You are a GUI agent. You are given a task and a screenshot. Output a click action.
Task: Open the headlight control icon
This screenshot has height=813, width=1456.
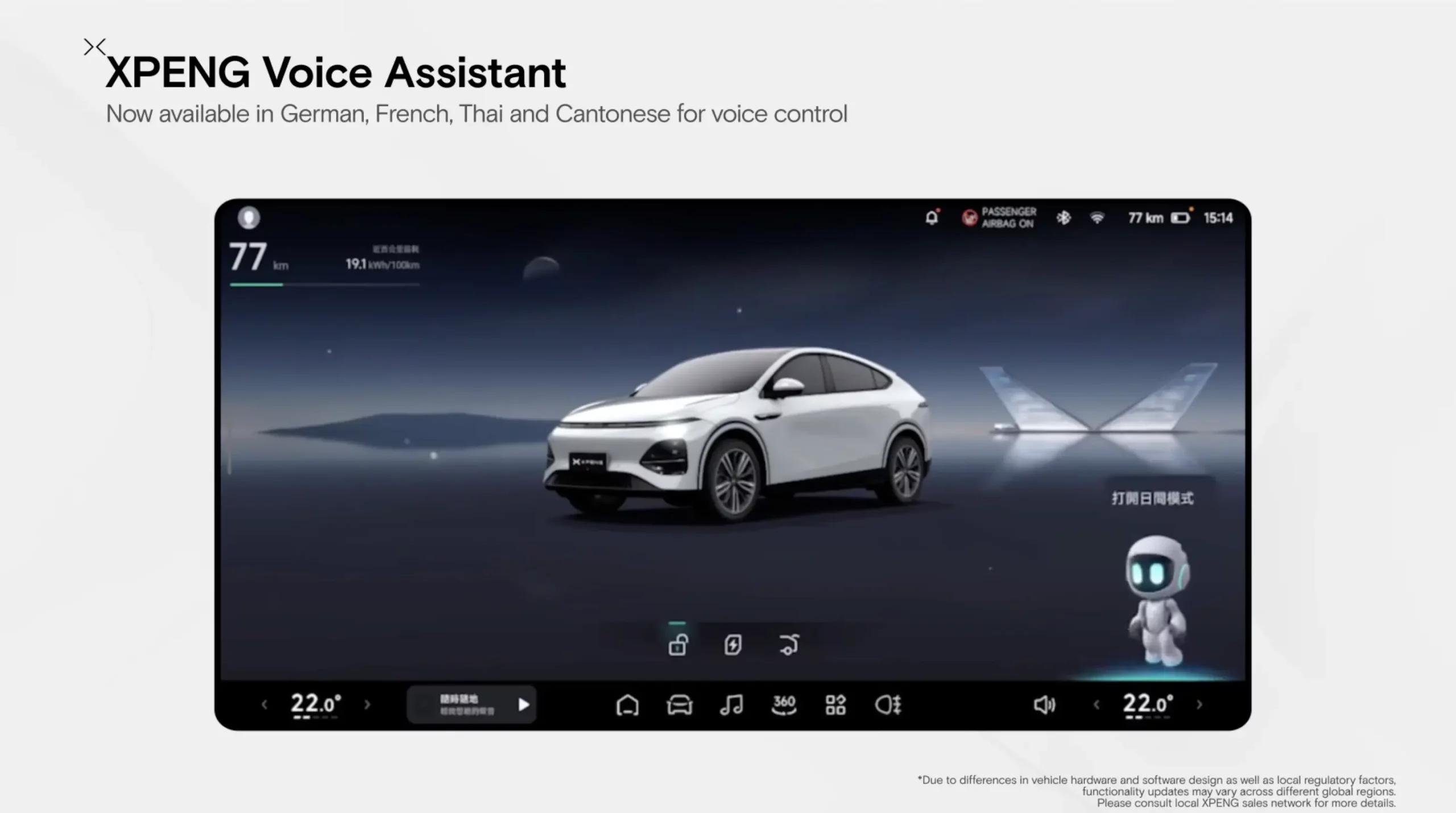tap(888, 705)
